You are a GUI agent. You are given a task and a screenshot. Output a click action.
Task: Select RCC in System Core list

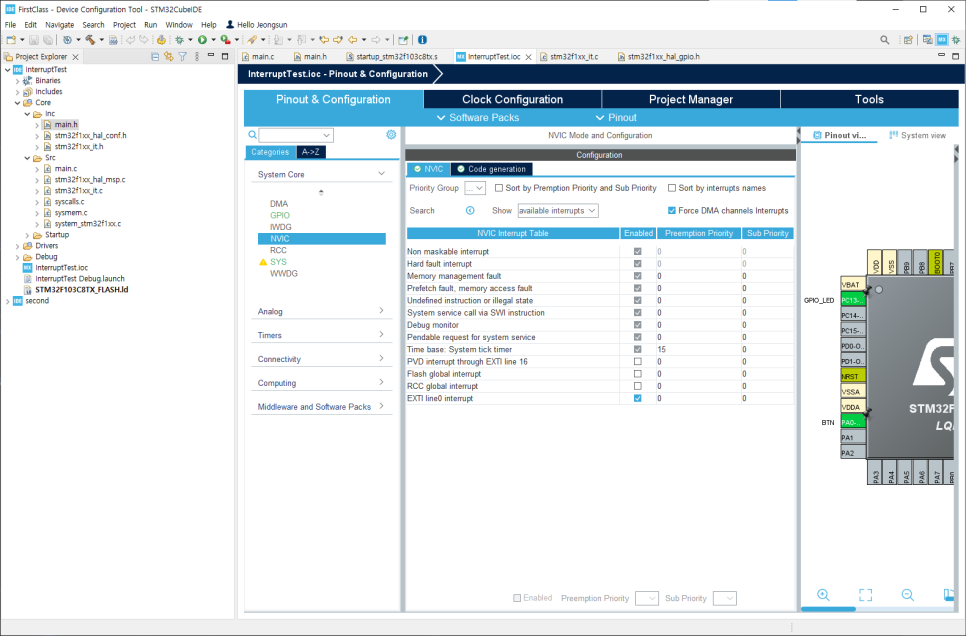tap(278, 250)
